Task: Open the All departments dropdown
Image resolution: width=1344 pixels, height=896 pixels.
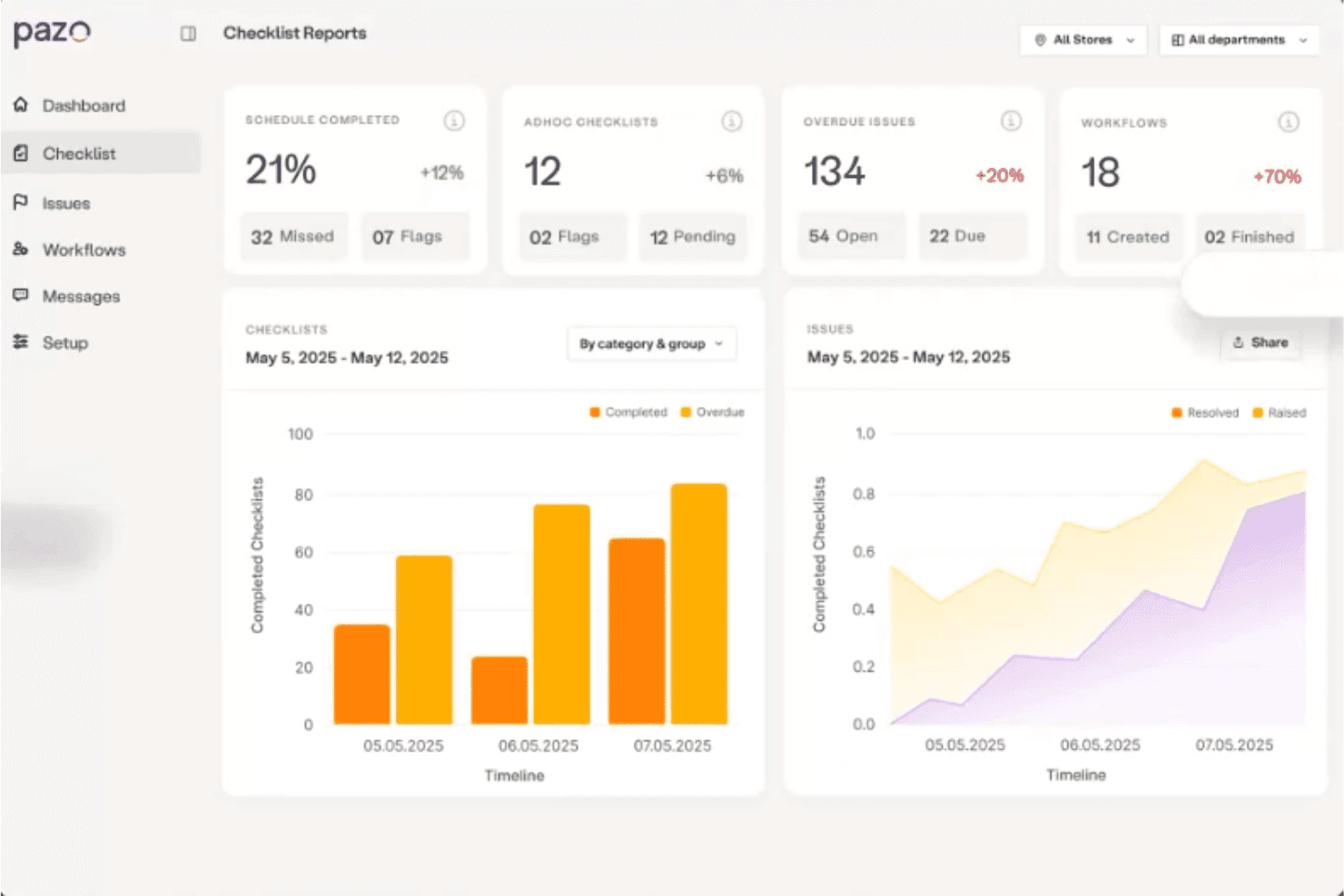Action: click(1240, 40)
